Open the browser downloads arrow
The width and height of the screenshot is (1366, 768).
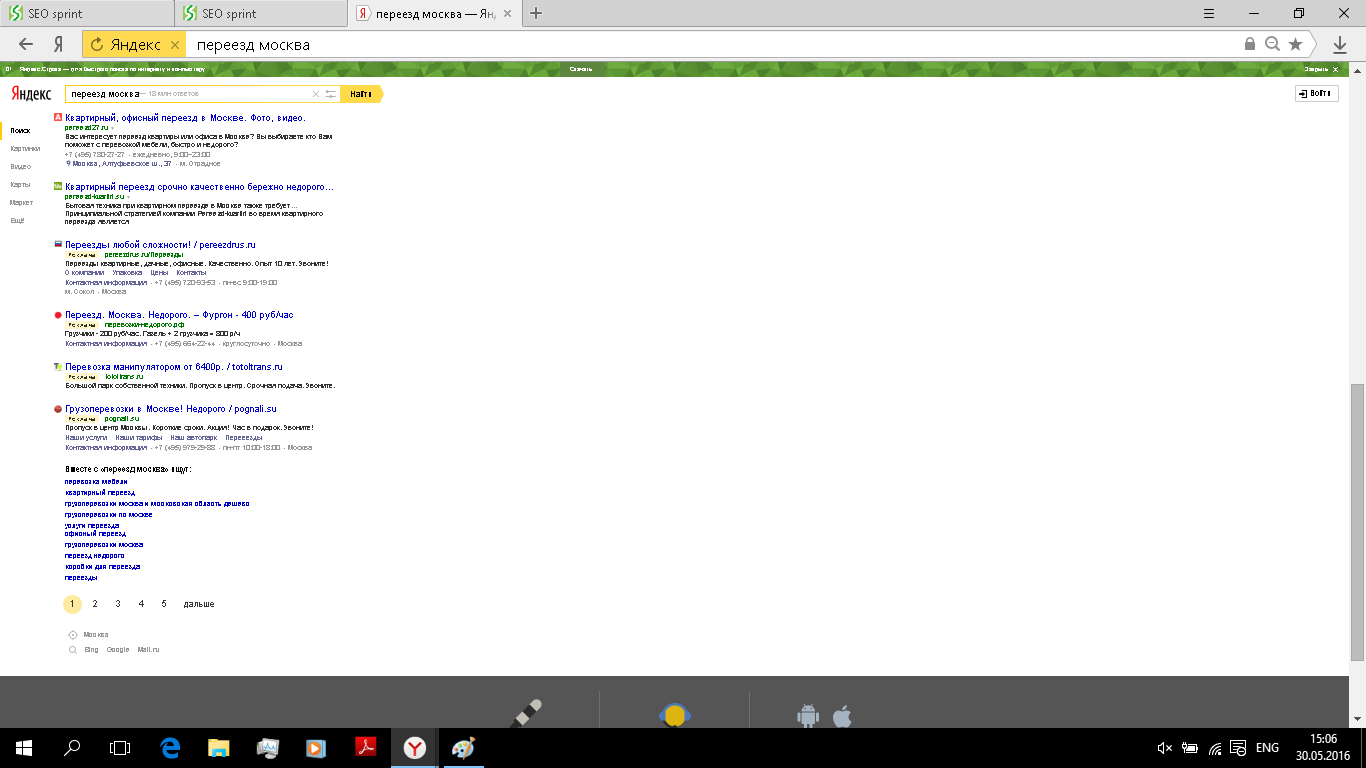tap(1340, 45)
